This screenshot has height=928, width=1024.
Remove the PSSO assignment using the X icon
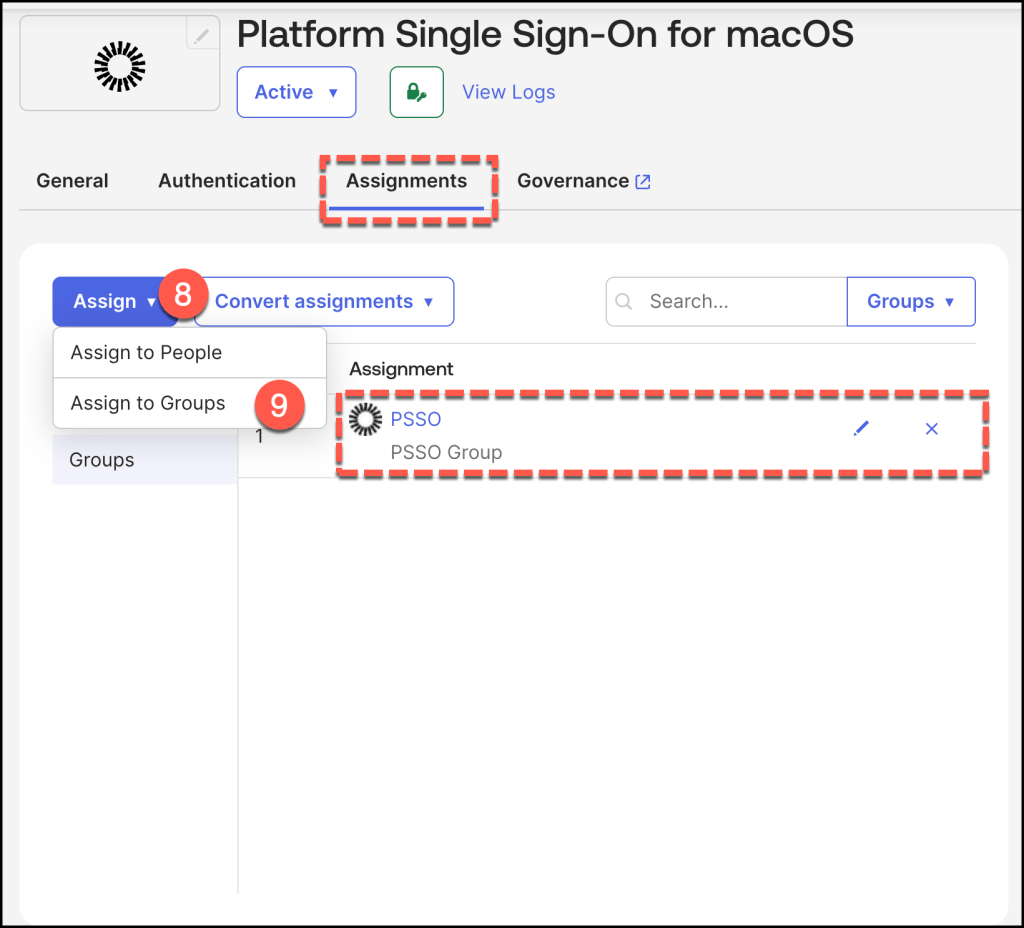point(931,428)
